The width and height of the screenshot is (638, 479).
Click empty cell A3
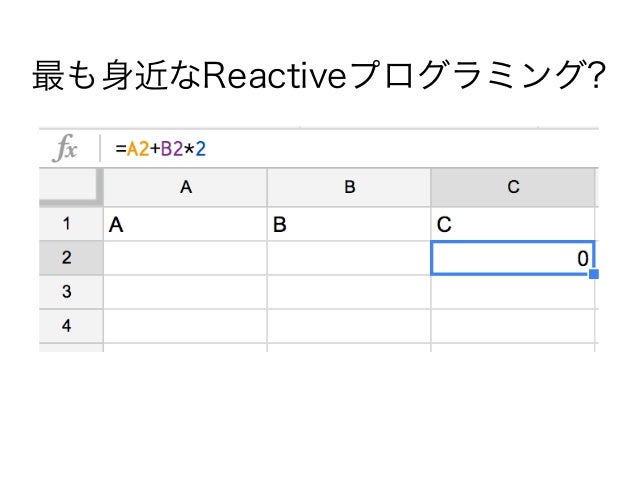(186, 292)
